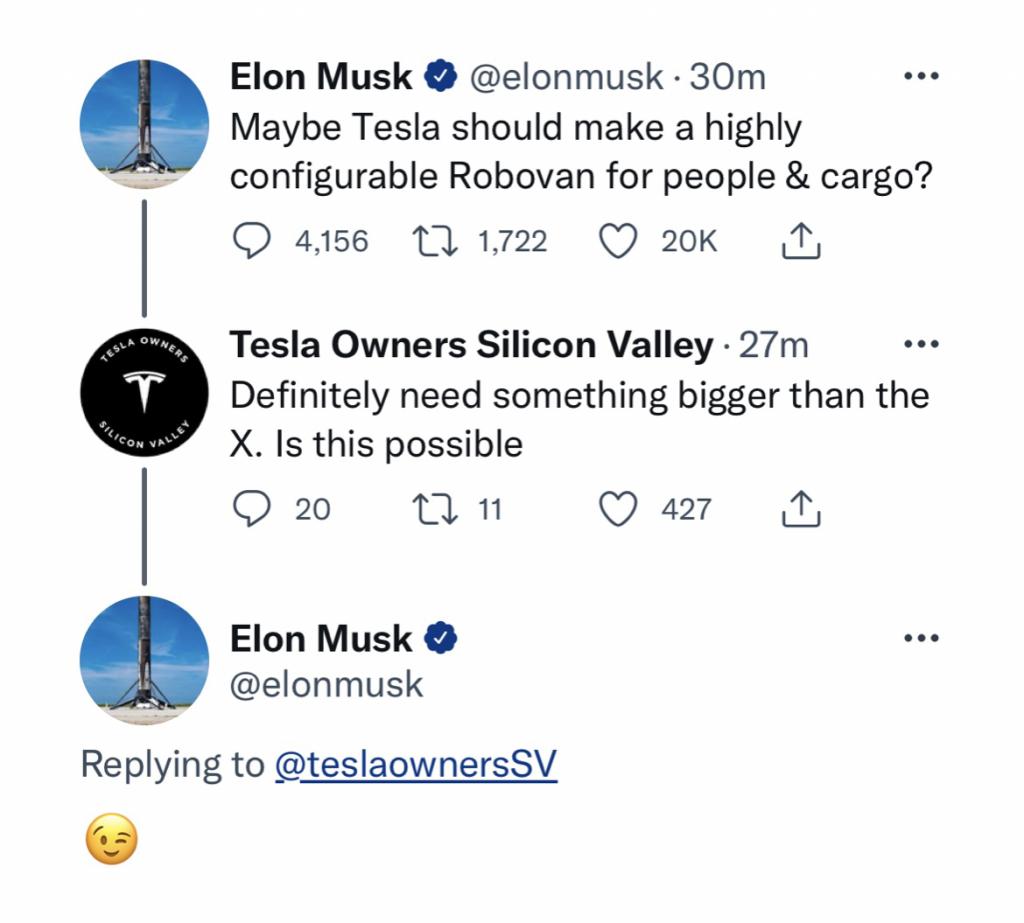
Task: Like the tweet with 427 likes
Action: point(618,510)
